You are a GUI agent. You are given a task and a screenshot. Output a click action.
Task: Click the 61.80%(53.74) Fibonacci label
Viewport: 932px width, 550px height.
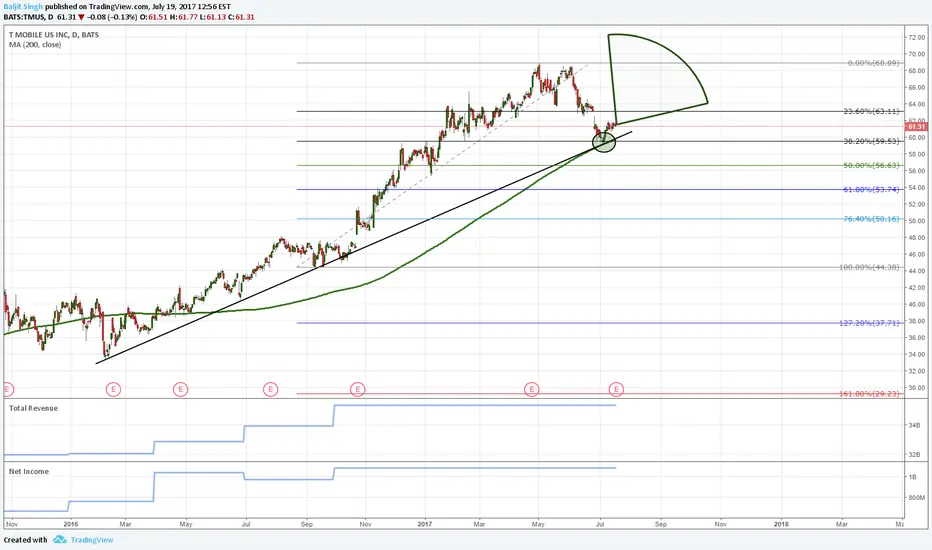871,190
